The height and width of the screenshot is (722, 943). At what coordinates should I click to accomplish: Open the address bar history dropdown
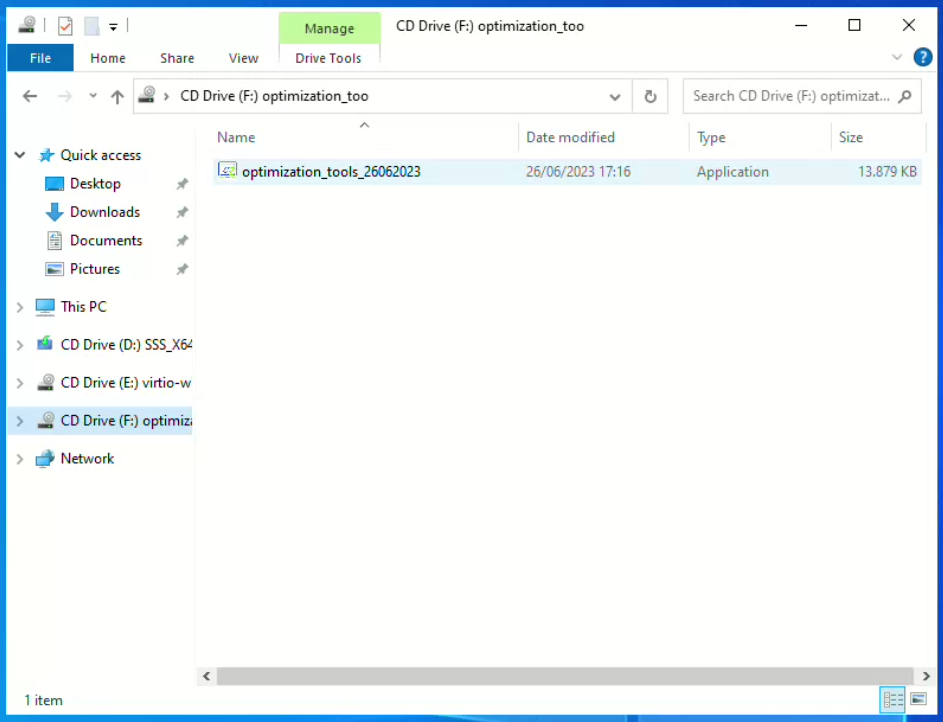click(615, 97)
